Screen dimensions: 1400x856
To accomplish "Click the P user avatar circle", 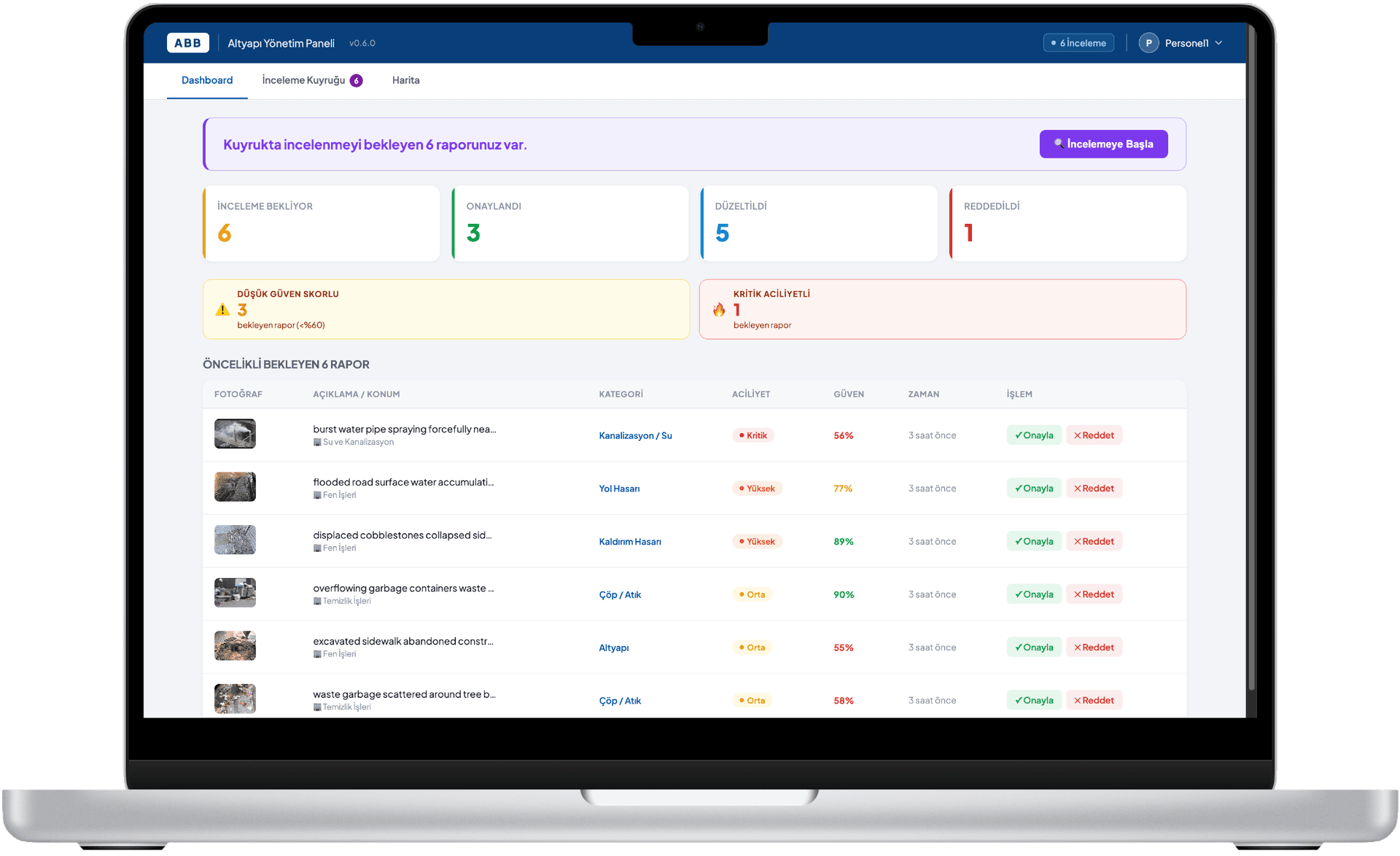I will (1148, 43).
